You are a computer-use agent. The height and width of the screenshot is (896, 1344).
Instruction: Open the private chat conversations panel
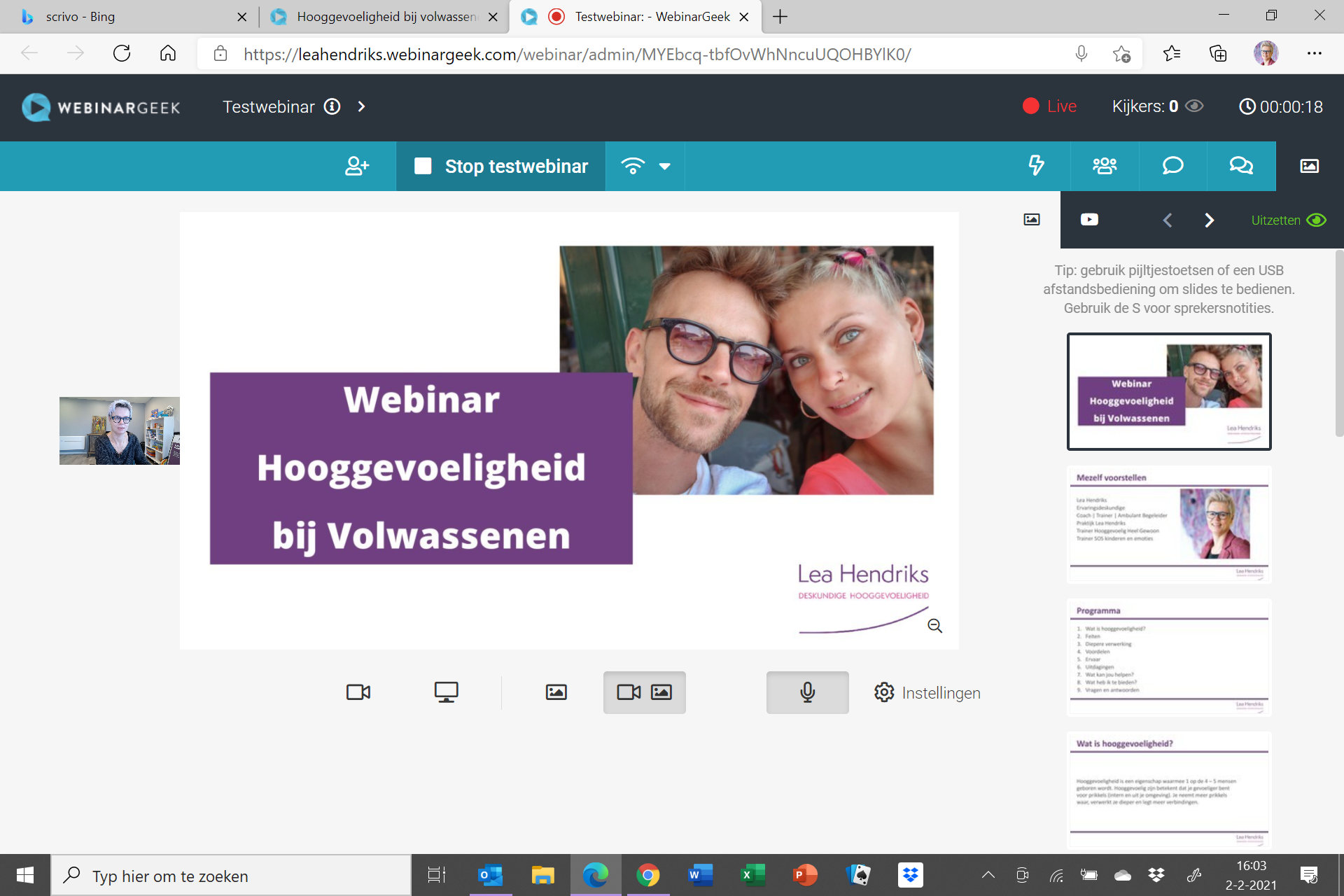click(x=1241, y=166)
